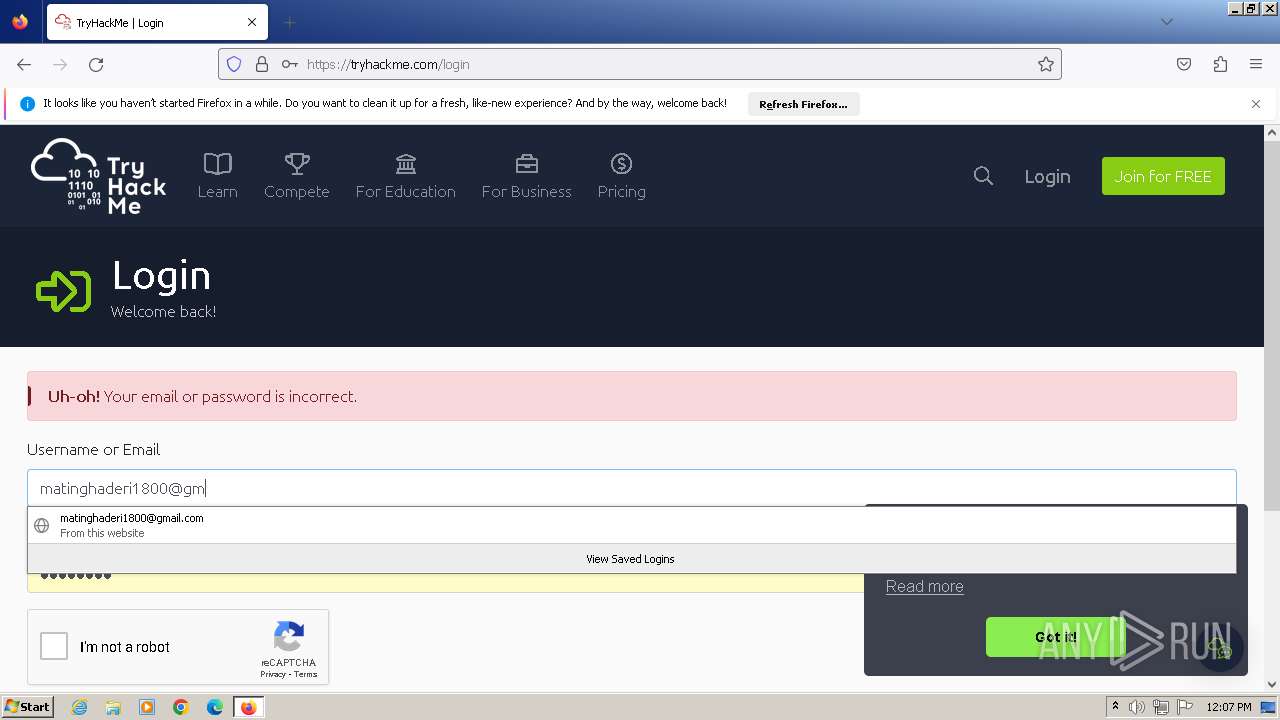This screenshot has width=1280, height=720.
Task: Click the Refresh Firefox button
Action: point(803,104)
